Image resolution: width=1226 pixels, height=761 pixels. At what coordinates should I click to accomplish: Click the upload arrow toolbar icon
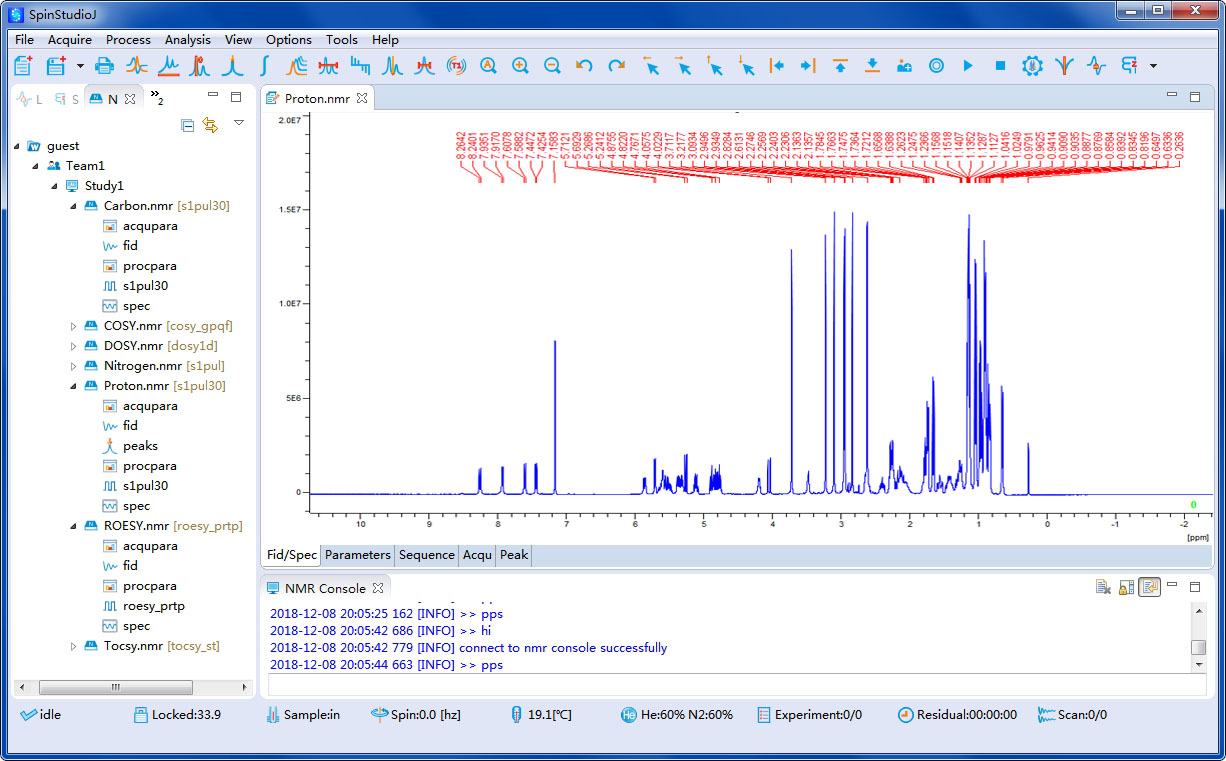coord(840,66)
